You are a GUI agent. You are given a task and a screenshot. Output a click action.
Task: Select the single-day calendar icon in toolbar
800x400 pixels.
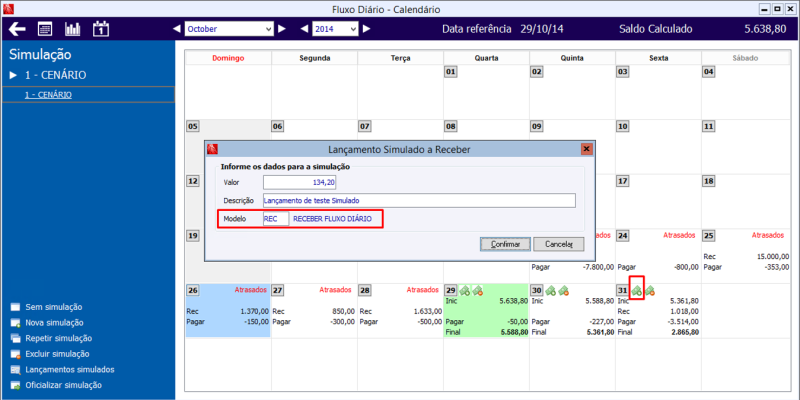pyautogui.click(x=101, y=29)
